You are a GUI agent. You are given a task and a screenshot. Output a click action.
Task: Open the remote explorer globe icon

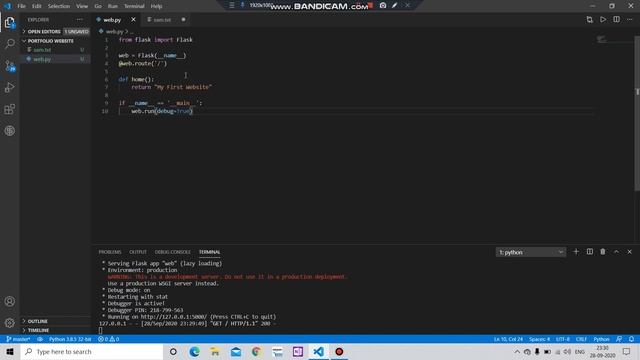(9, 131)
